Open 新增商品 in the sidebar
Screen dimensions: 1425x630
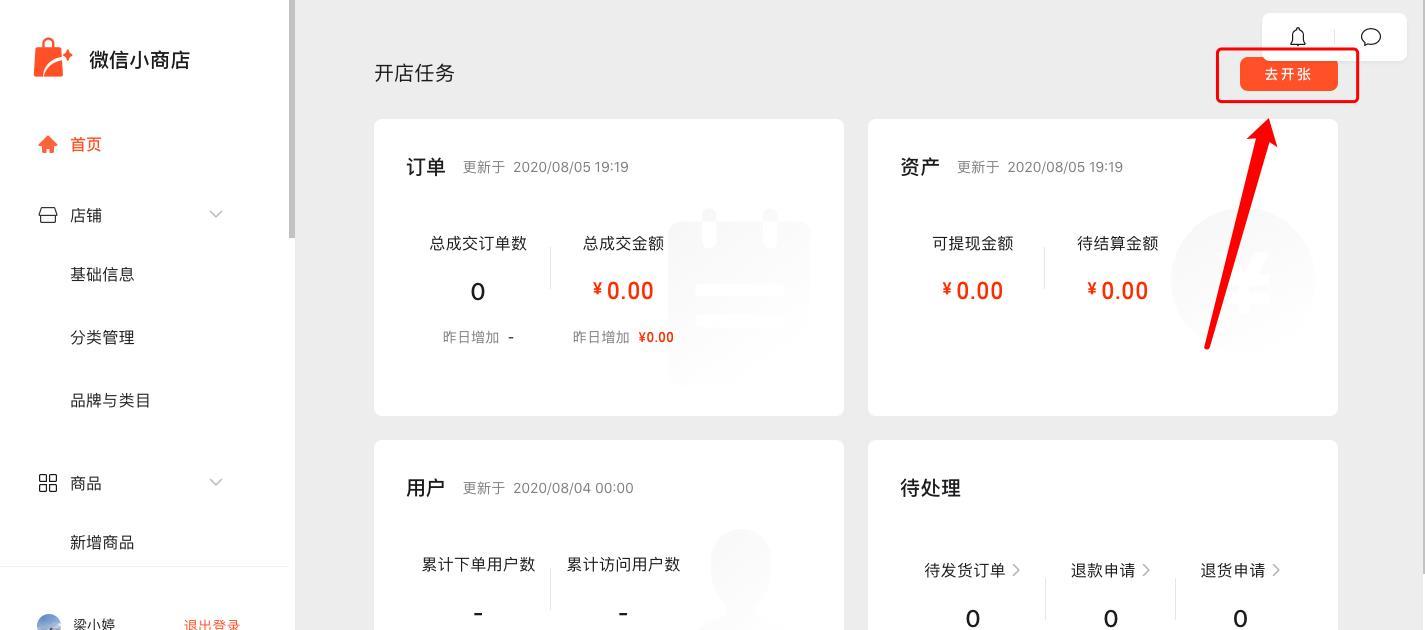tap(102, 542)
